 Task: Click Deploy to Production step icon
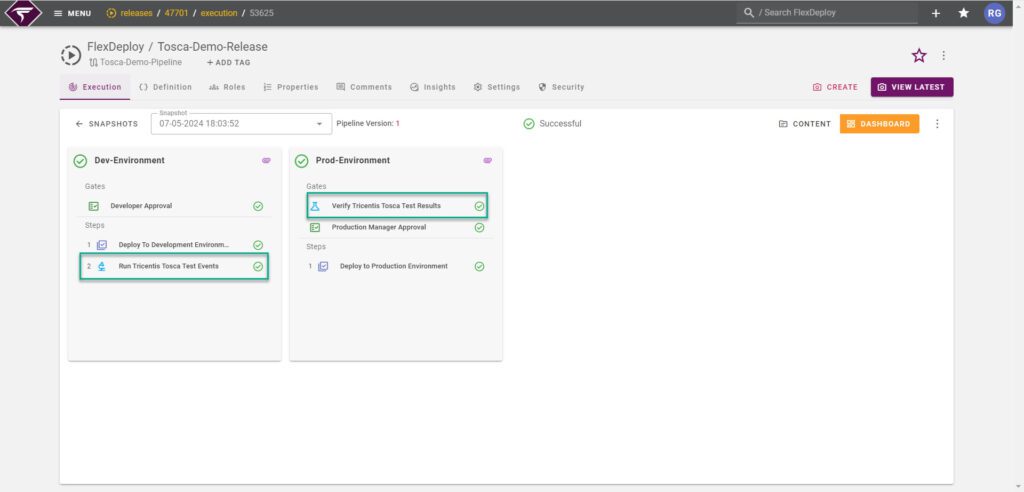click(x=323, y=267)
